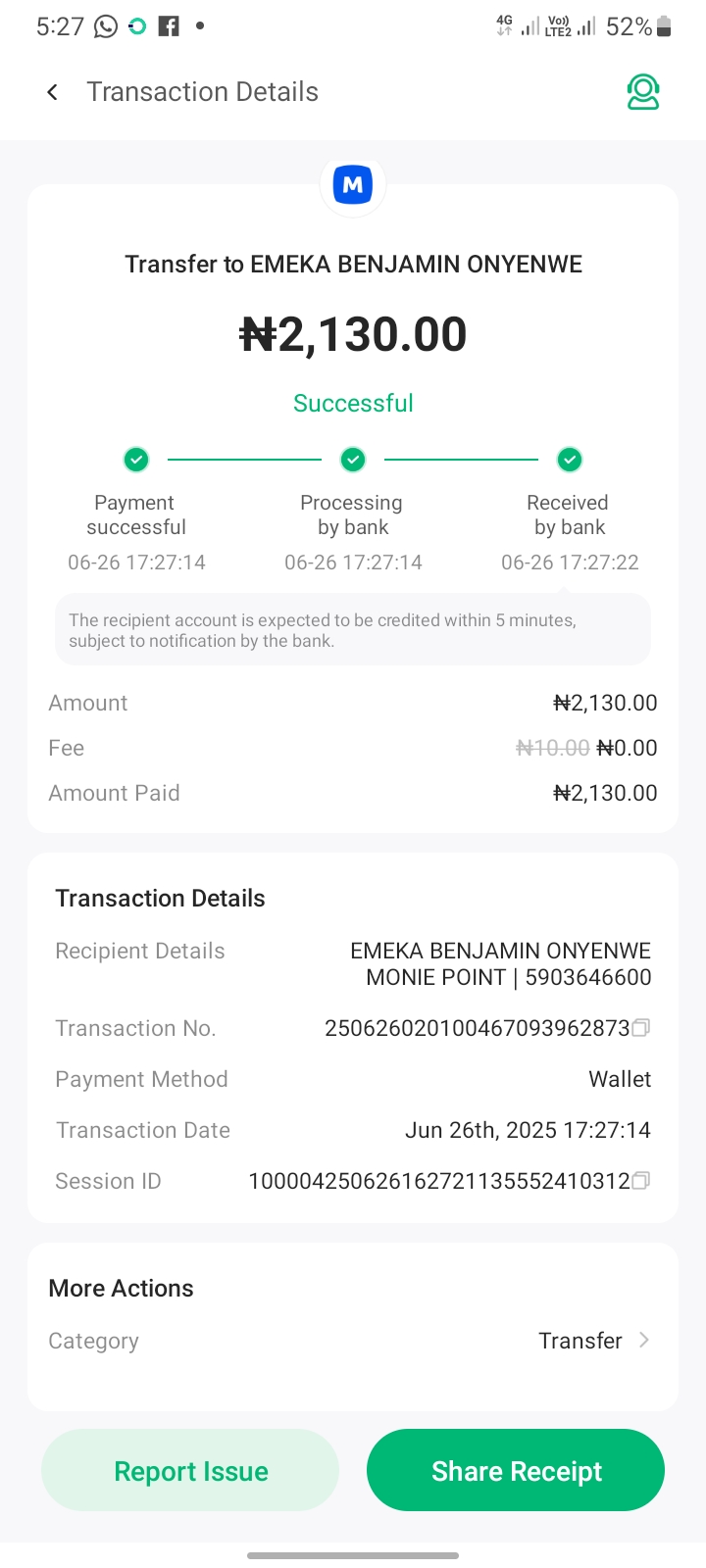Tap the recipient account number 5903646600
This screenshot has width=706, height=1568.
tap(588, 977)
